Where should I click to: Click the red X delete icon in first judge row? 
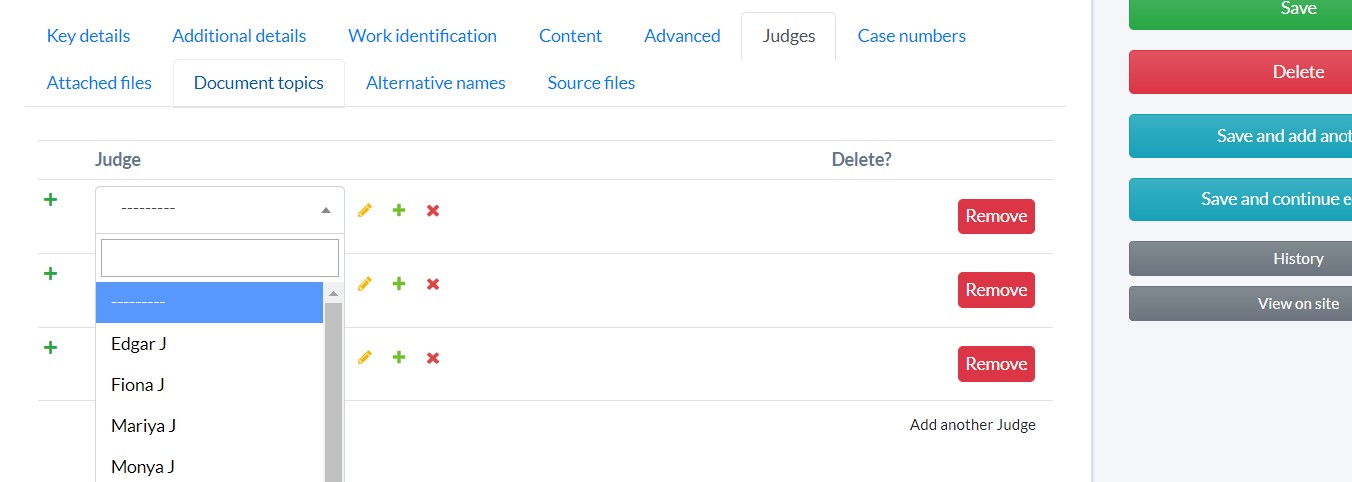click(x=433, y=210)
